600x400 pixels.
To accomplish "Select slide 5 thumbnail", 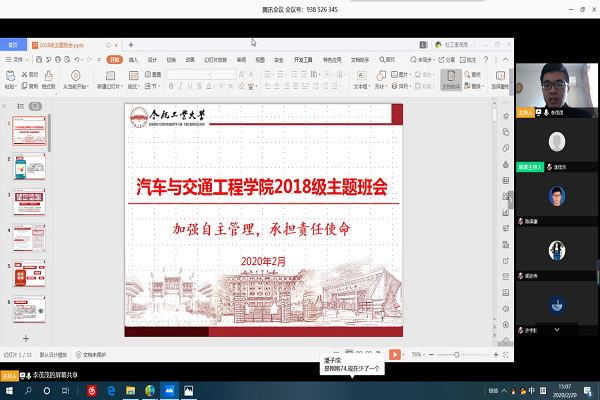I will tap(29, 273).
